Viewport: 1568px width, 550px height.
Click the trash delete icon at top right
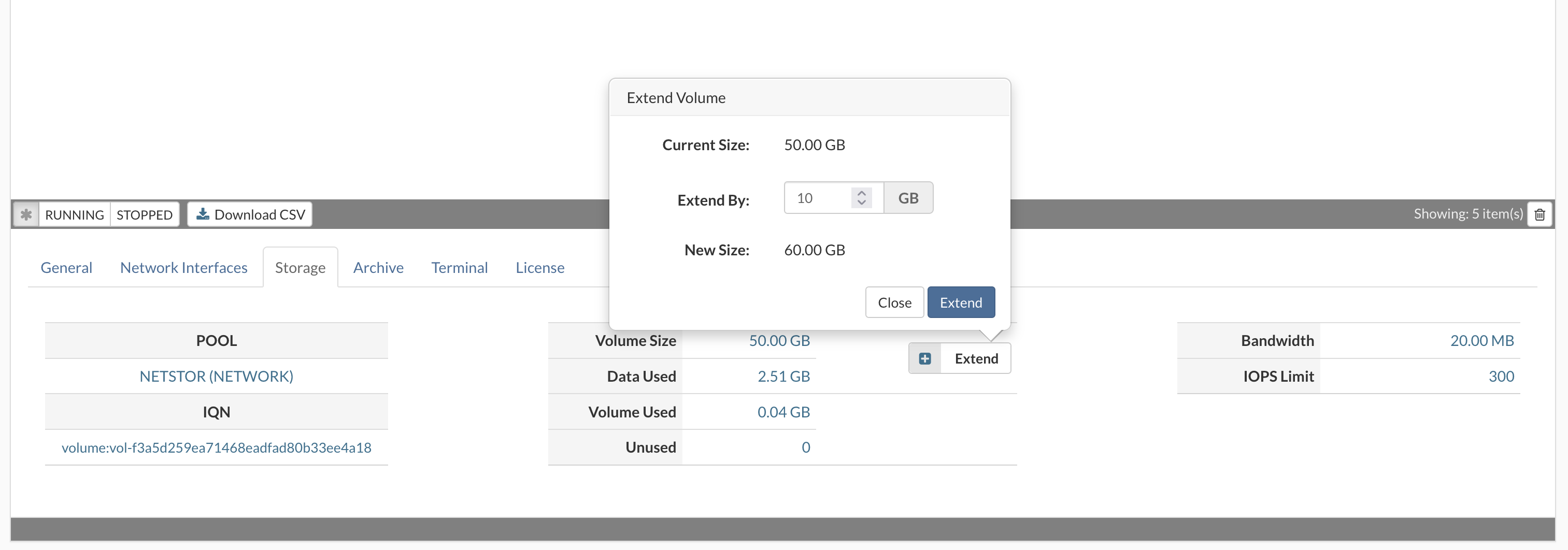coord(1540,214)
